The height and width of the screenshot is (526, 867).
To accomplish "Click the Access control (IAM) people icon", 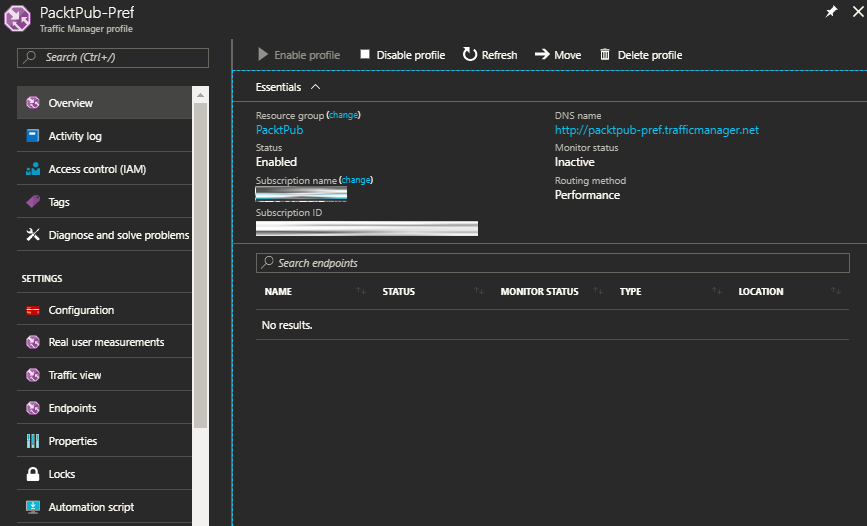I will click(33, 169).
